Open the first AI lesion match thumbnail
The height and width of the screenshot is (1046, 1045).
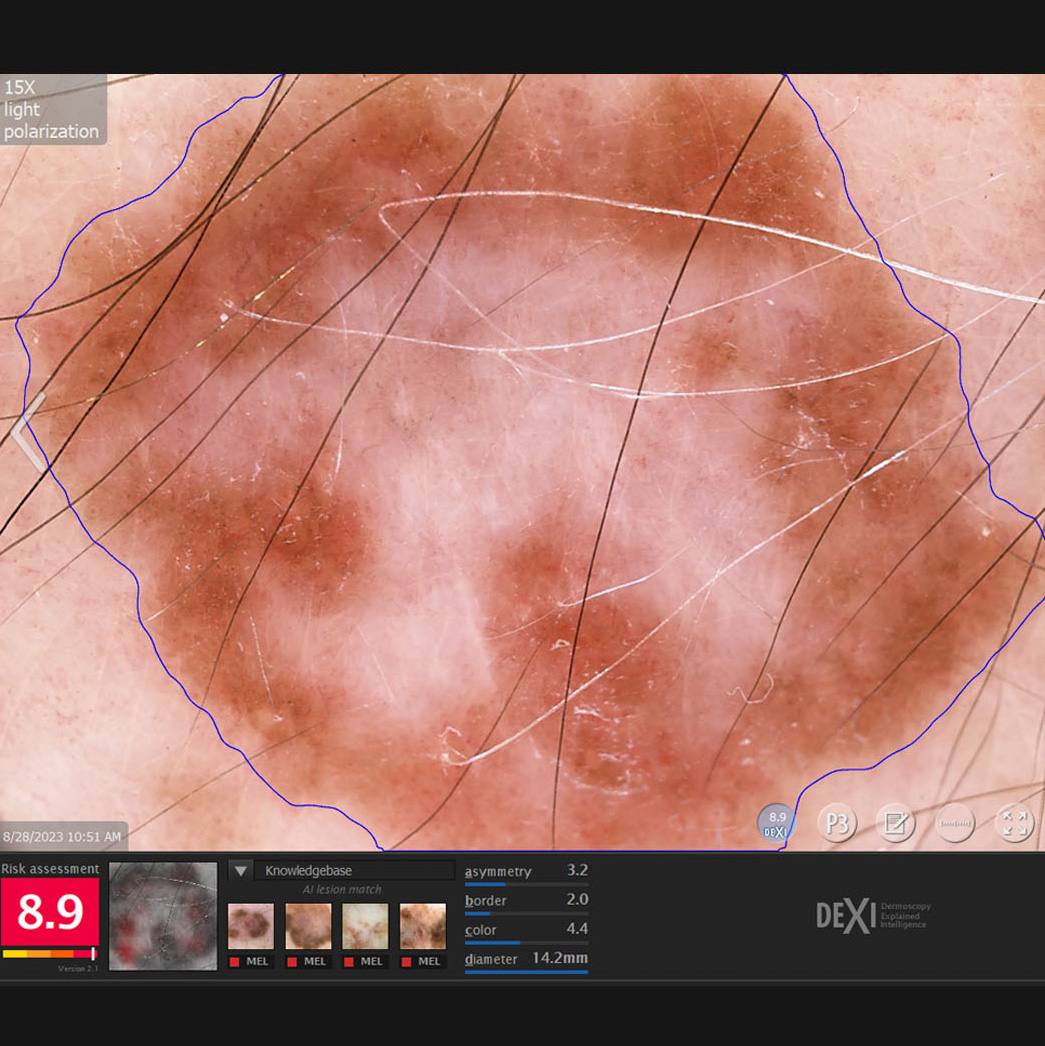[x=251, y=926]
